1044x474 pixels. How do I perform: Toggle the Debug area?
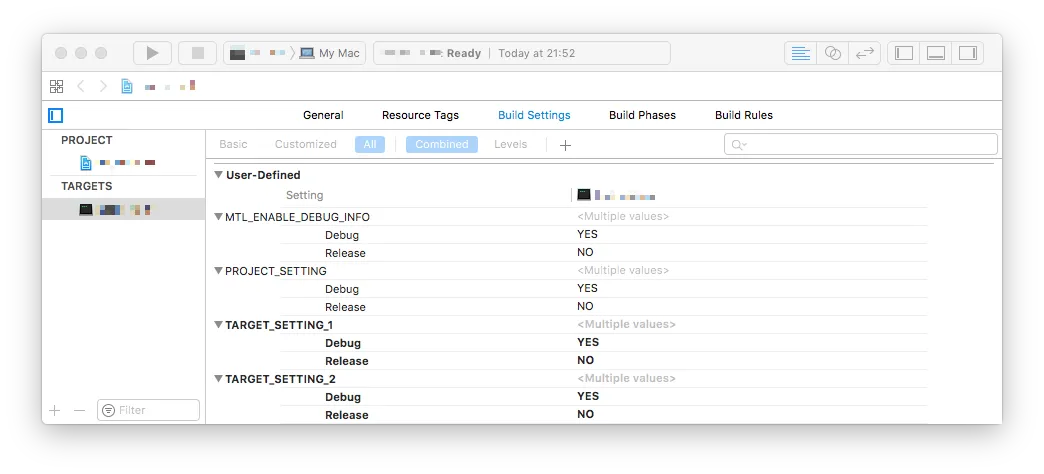(936, 53)
